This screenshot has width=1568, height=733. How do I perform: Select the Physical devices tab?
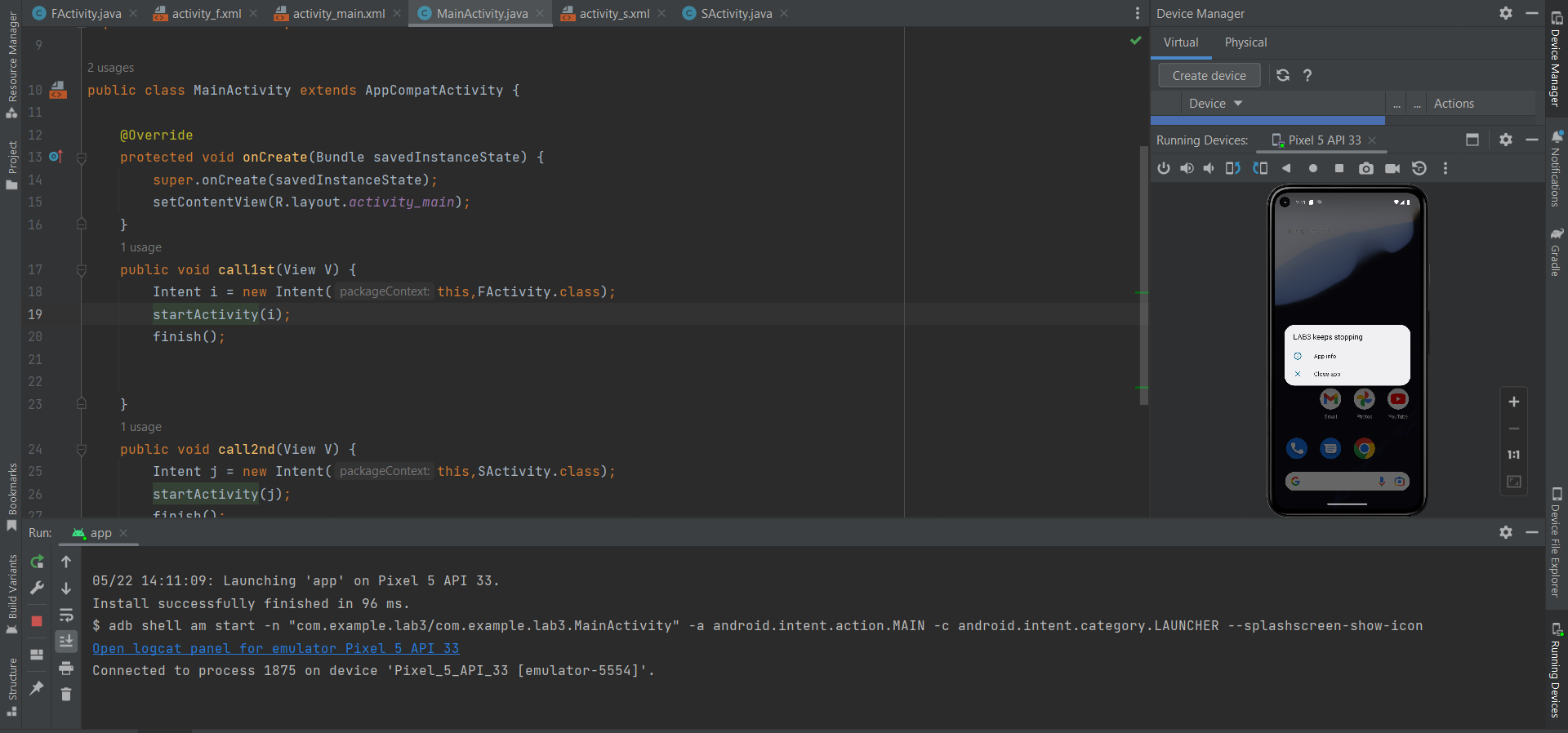1245,42
